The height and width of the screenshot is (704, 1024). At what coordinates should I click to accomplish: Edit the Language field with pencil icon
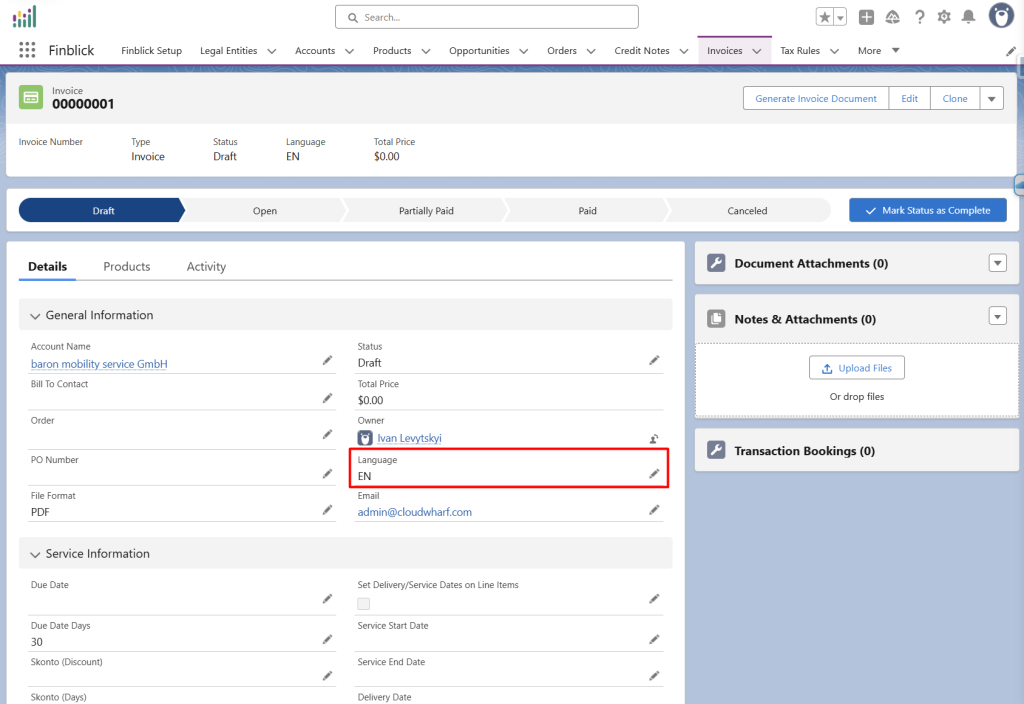(x=654, y=473)
